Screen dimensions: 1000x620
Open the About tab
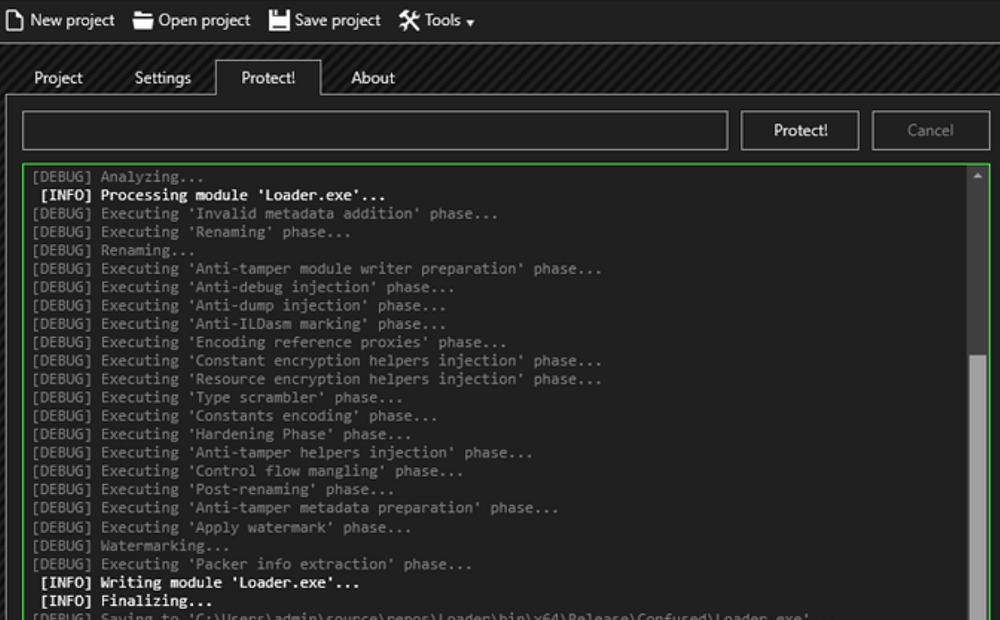[x=373, y=78]
